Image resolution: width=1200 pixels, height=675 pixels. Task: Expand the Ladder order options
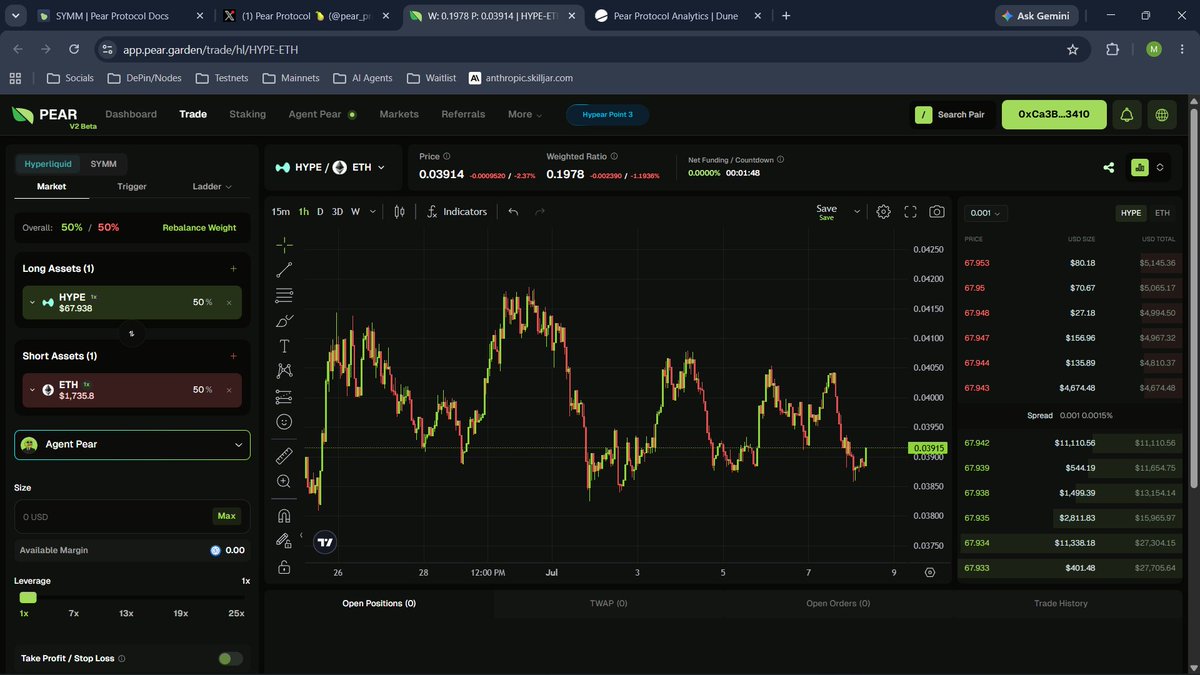point(212,186)
